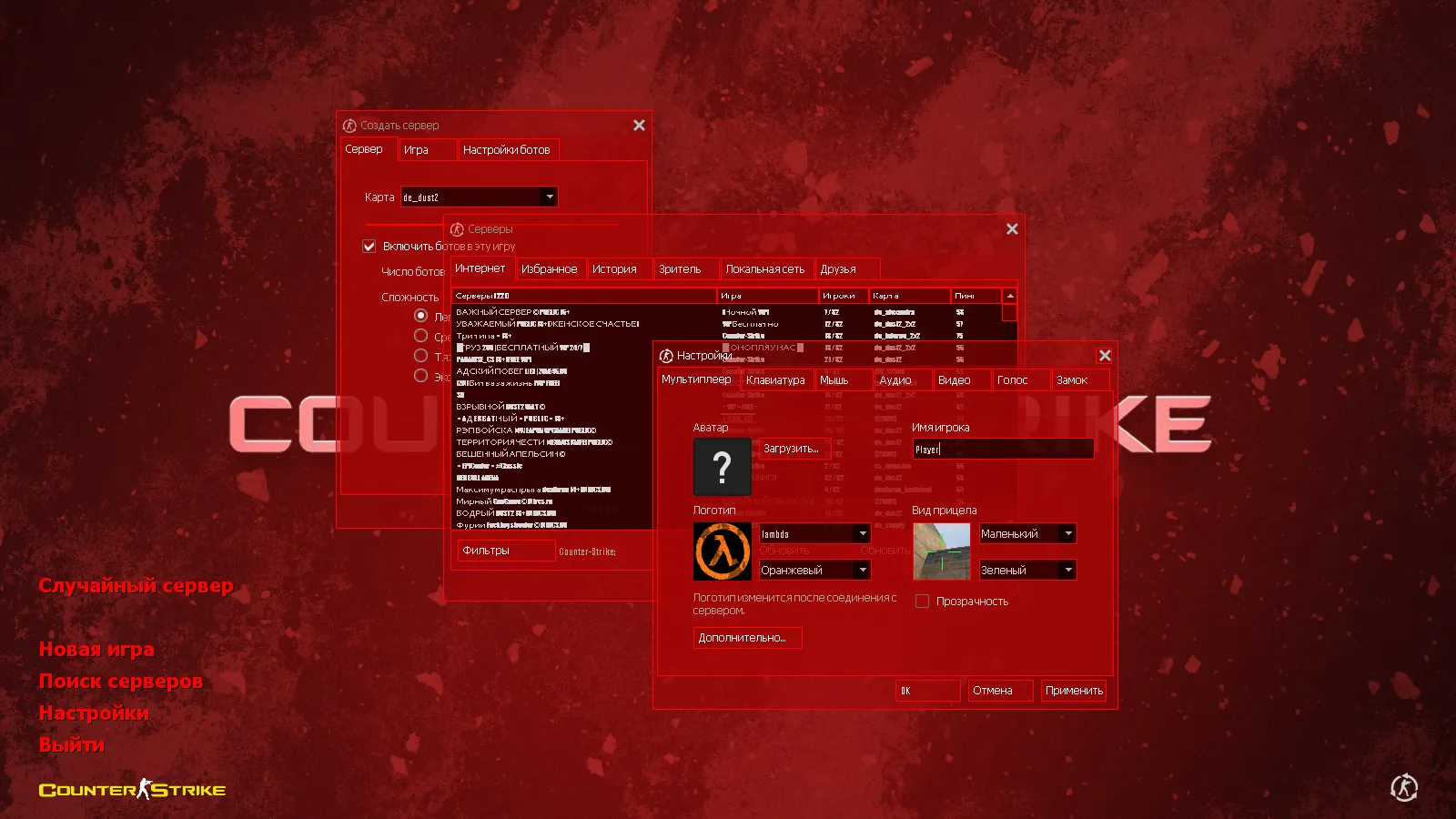The height and width of the screenshot is (819, 1456).
Task: Open Поиск серверов from the main menu
Action: 120,681
